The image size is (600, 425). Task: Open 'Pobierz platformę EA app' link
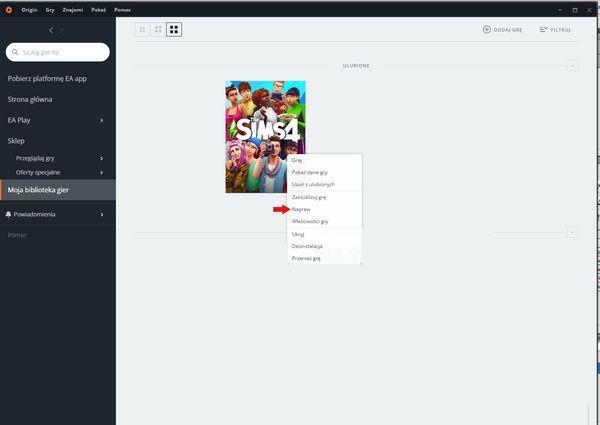[47, 79]
